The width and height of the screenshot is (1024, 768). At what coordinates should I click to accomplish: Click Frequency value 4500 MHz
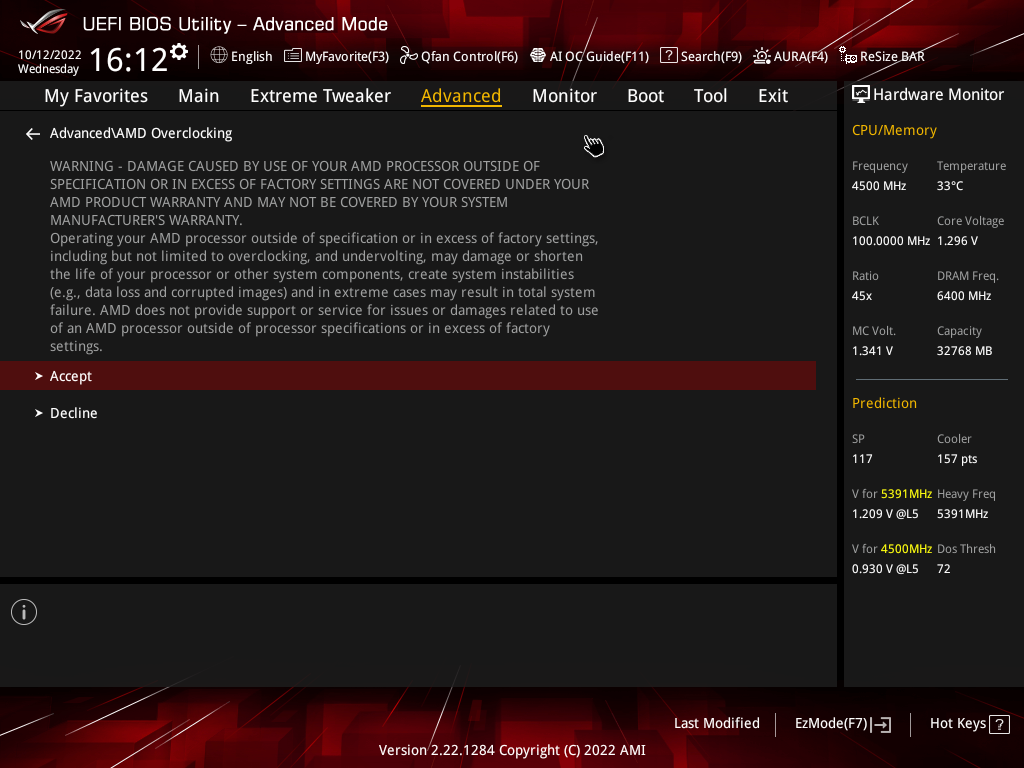click(878, 186)
